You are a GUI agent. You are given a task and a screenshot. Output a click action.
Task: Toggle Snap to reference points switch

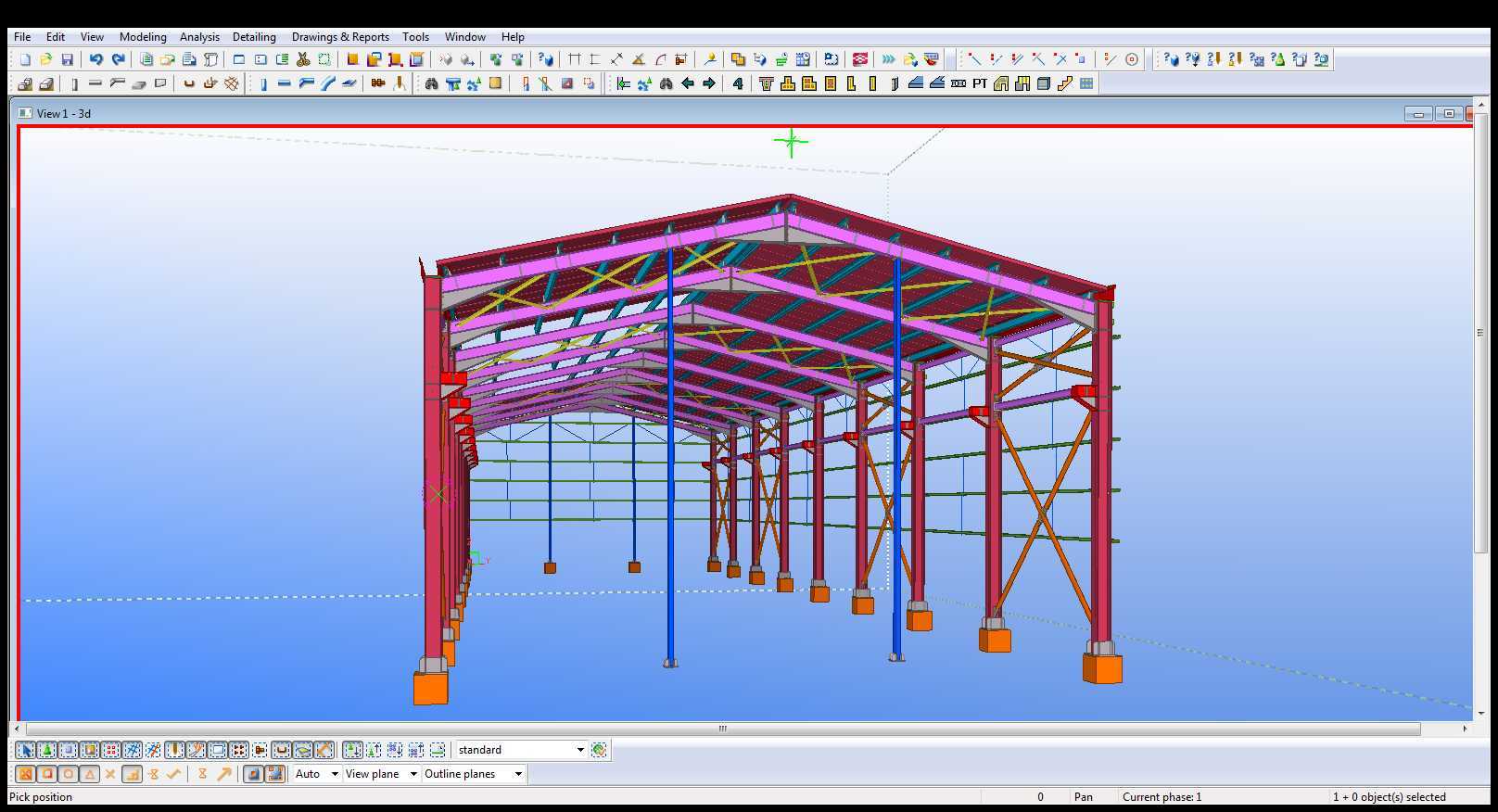pyautogui.click(x=253, y=774)
